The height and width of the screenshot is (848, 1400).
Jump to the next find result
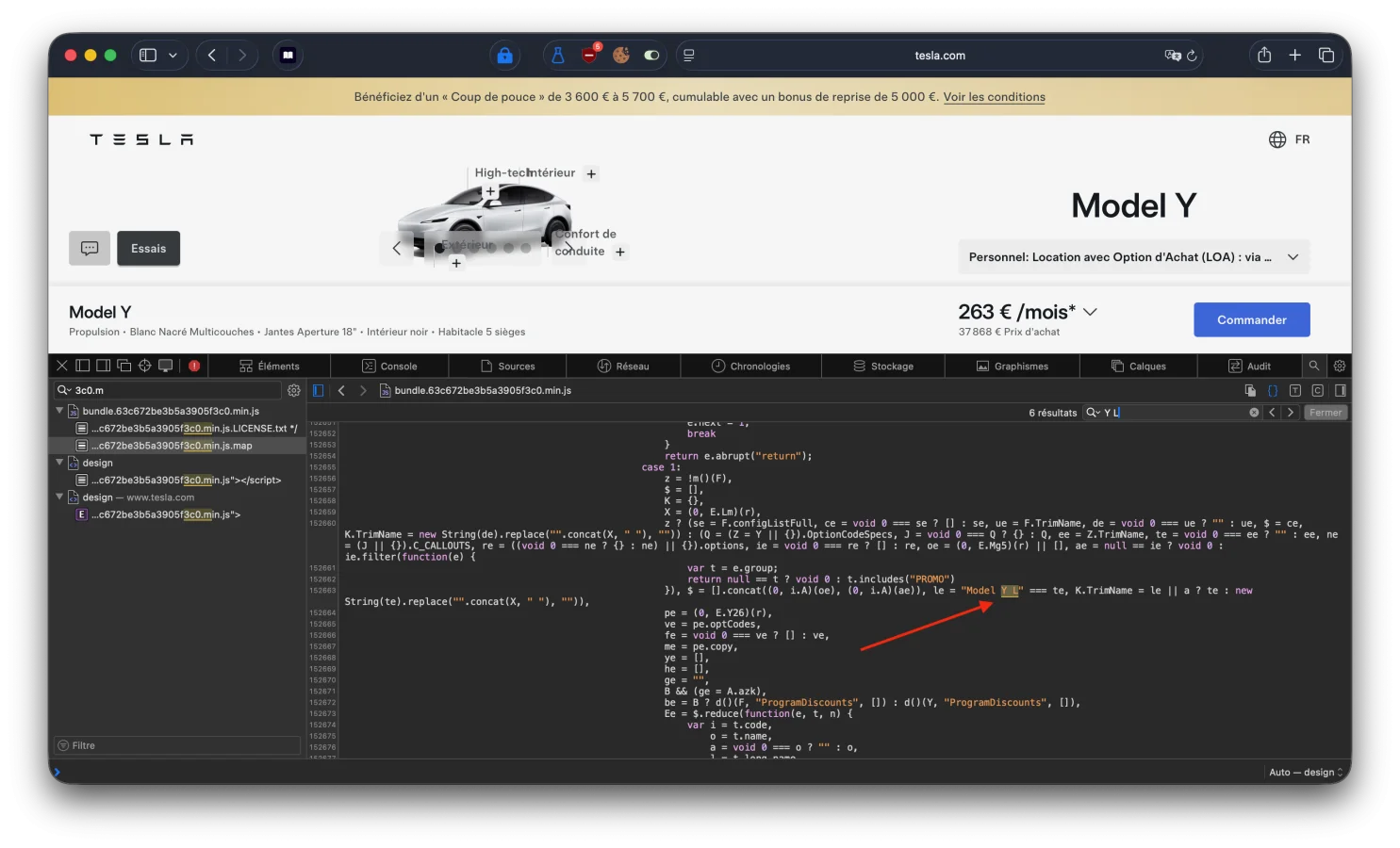1291,413
